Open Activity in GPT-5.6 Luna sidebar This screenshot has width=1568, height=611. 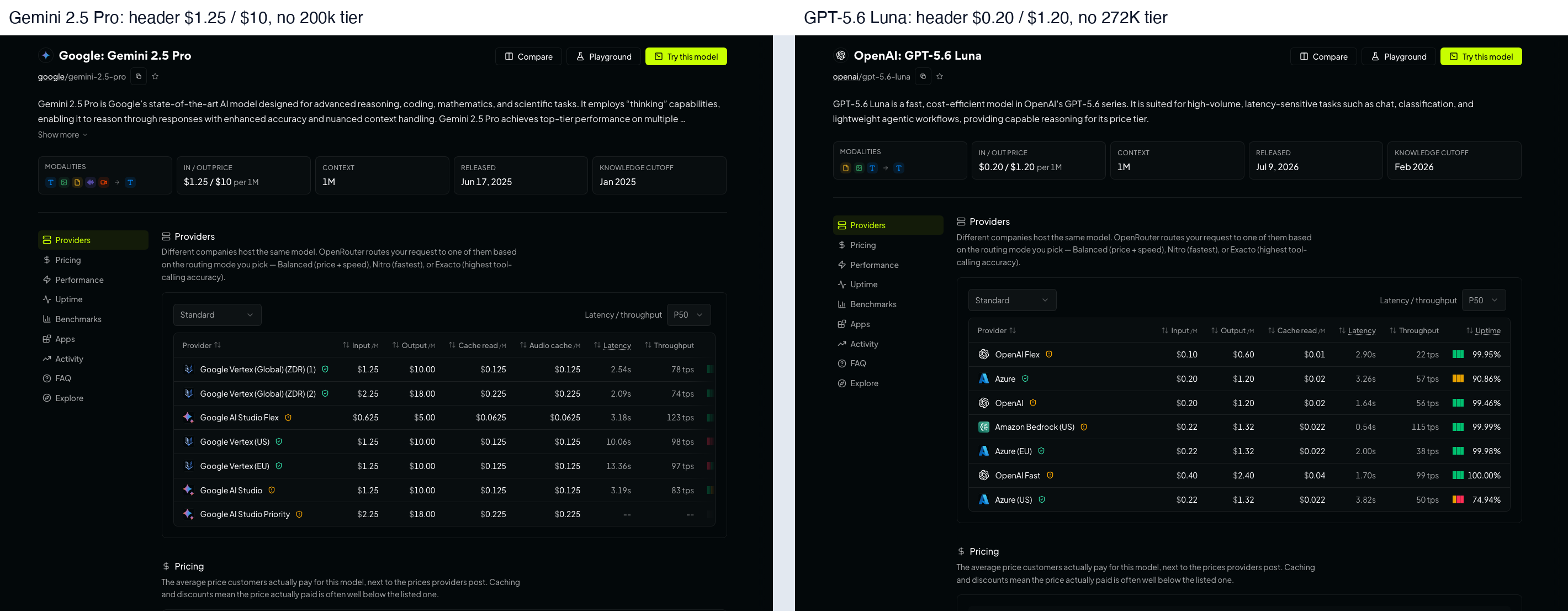click(x=888, y=344)
